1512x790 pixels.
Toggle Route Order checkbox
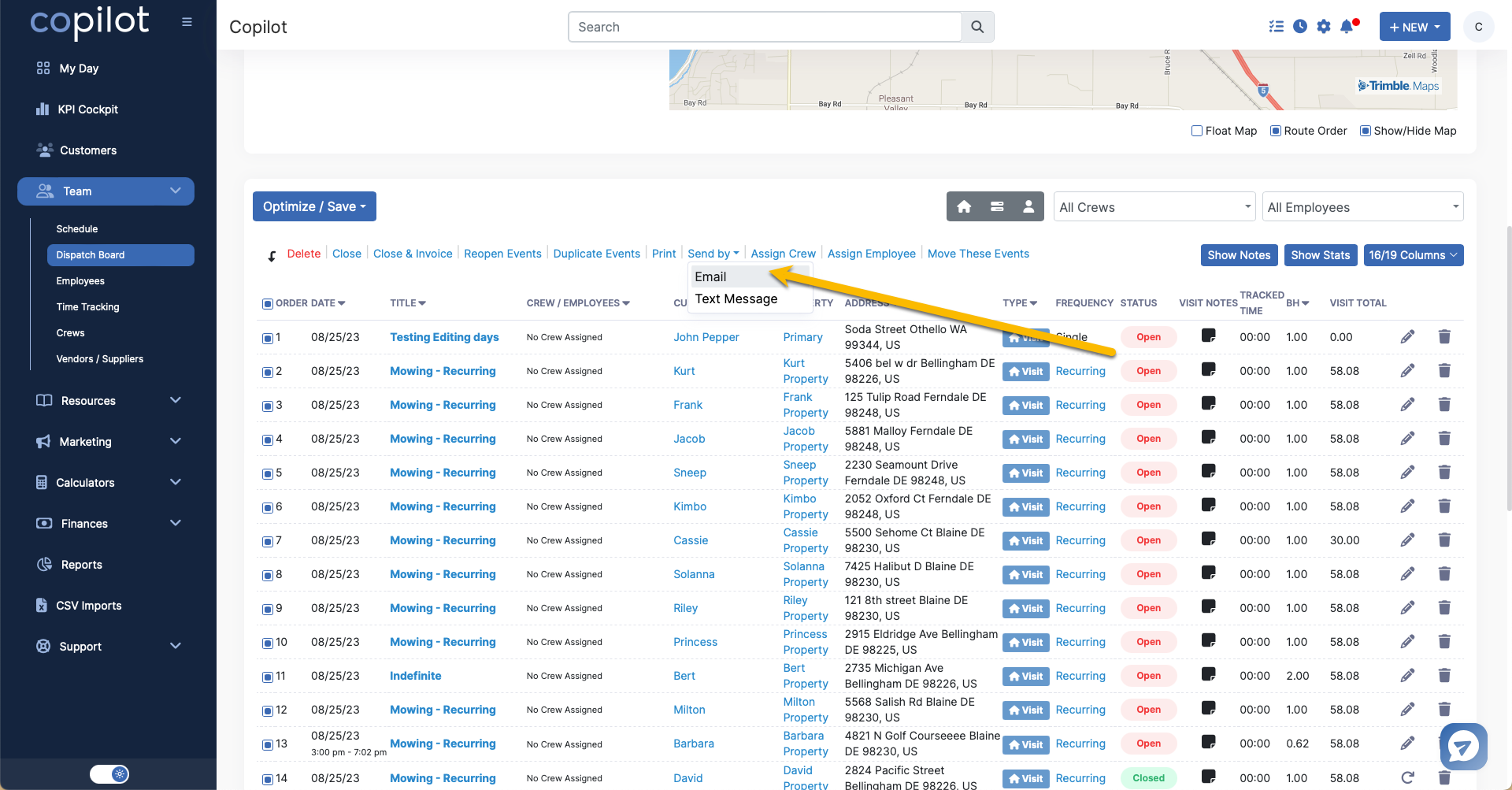[1276, 131]
